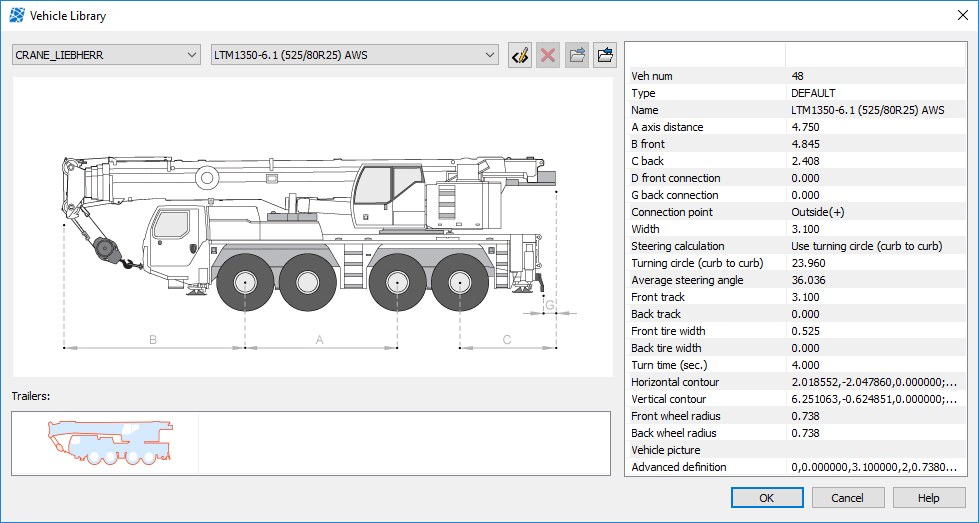
Task: Click the import folder icon with left arrow
Action: tap(605, 55)
